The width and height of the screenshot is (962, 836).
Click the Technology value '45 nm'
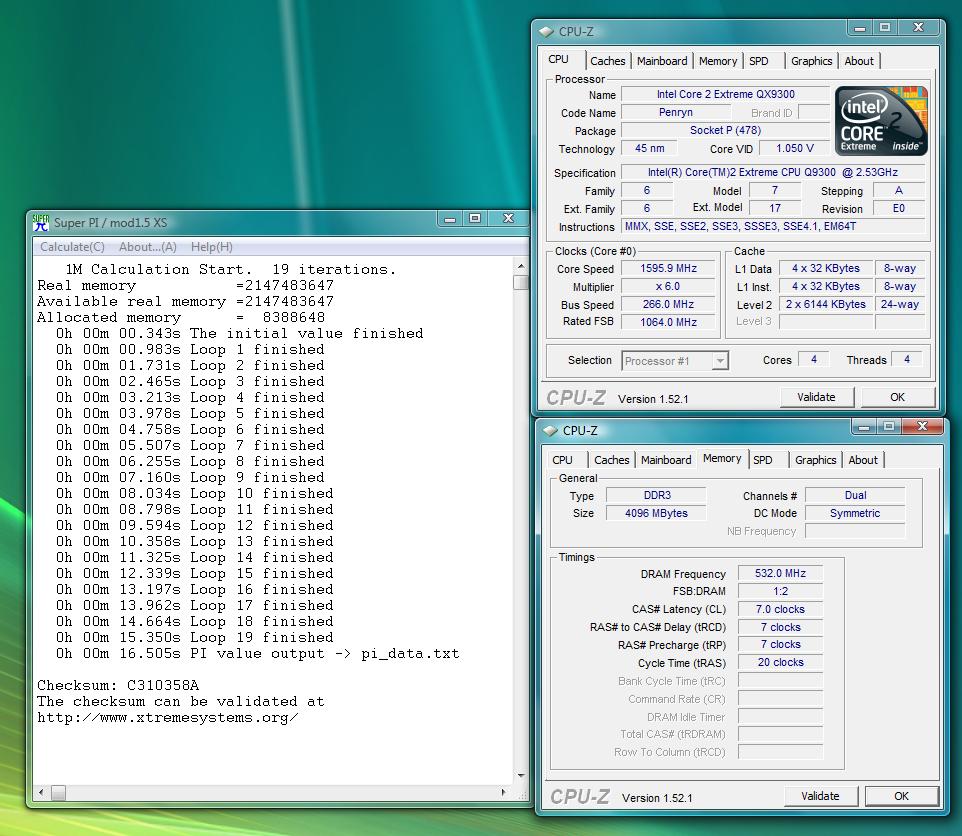(x=649, y=148)
